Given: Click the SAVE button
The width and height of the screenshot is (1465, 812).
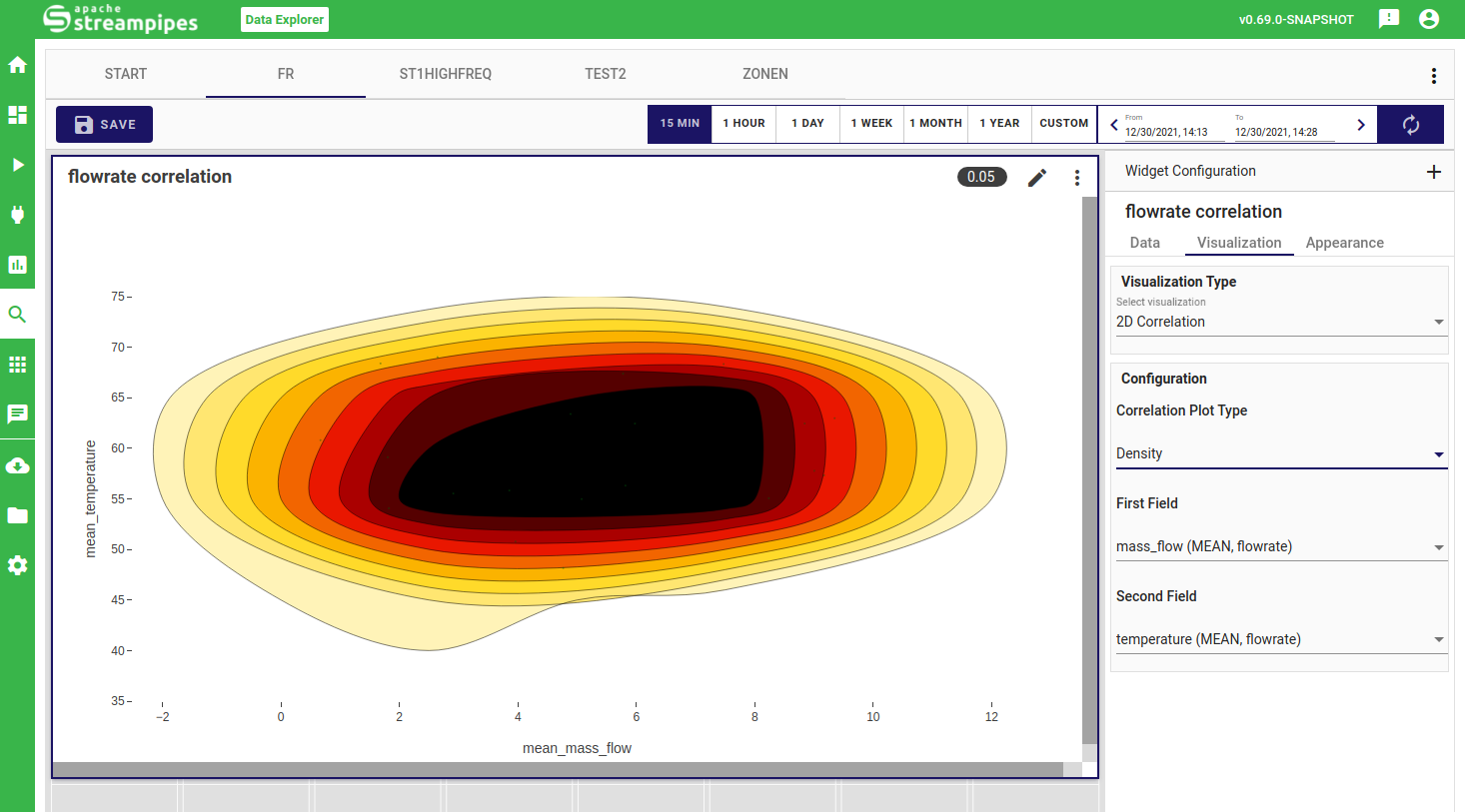Looking at the screenshot, I should [104, 124].
